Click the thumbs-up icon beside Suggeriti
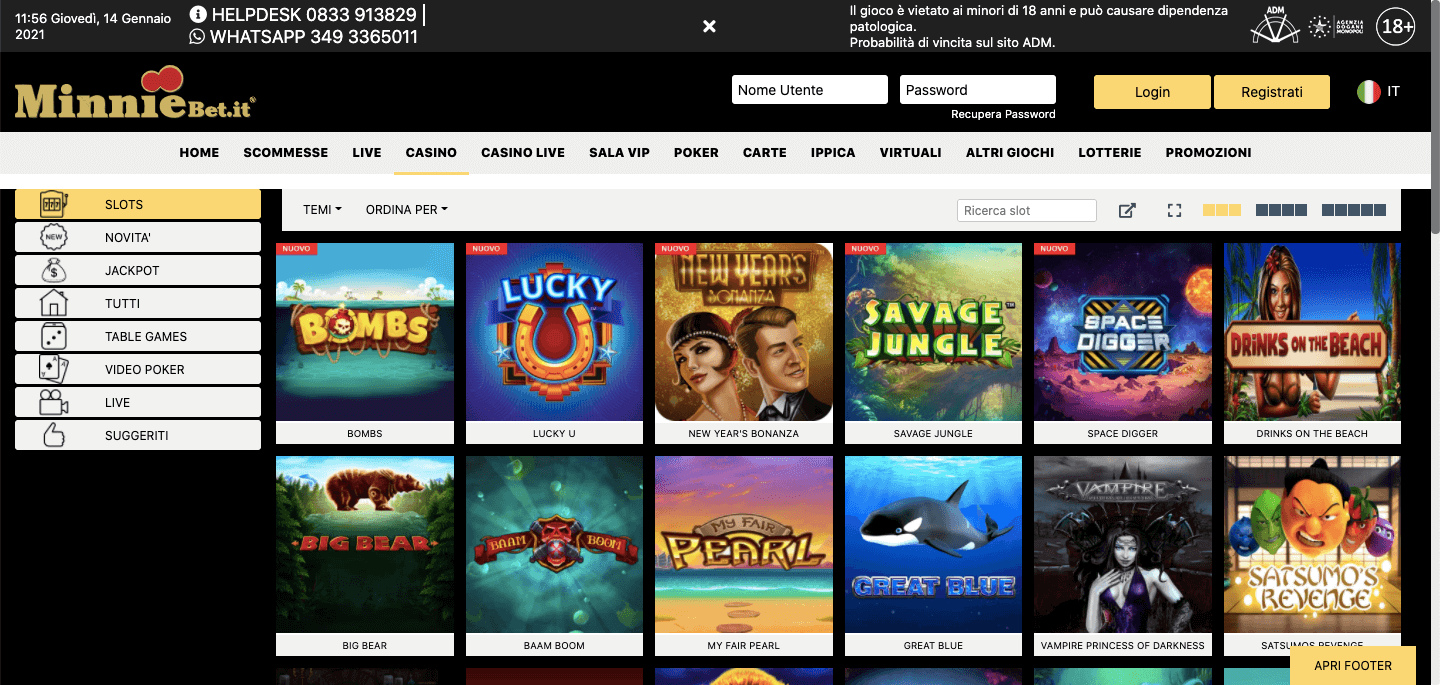The height and width of the screenshot is (685, 1440). click(53, 435)
